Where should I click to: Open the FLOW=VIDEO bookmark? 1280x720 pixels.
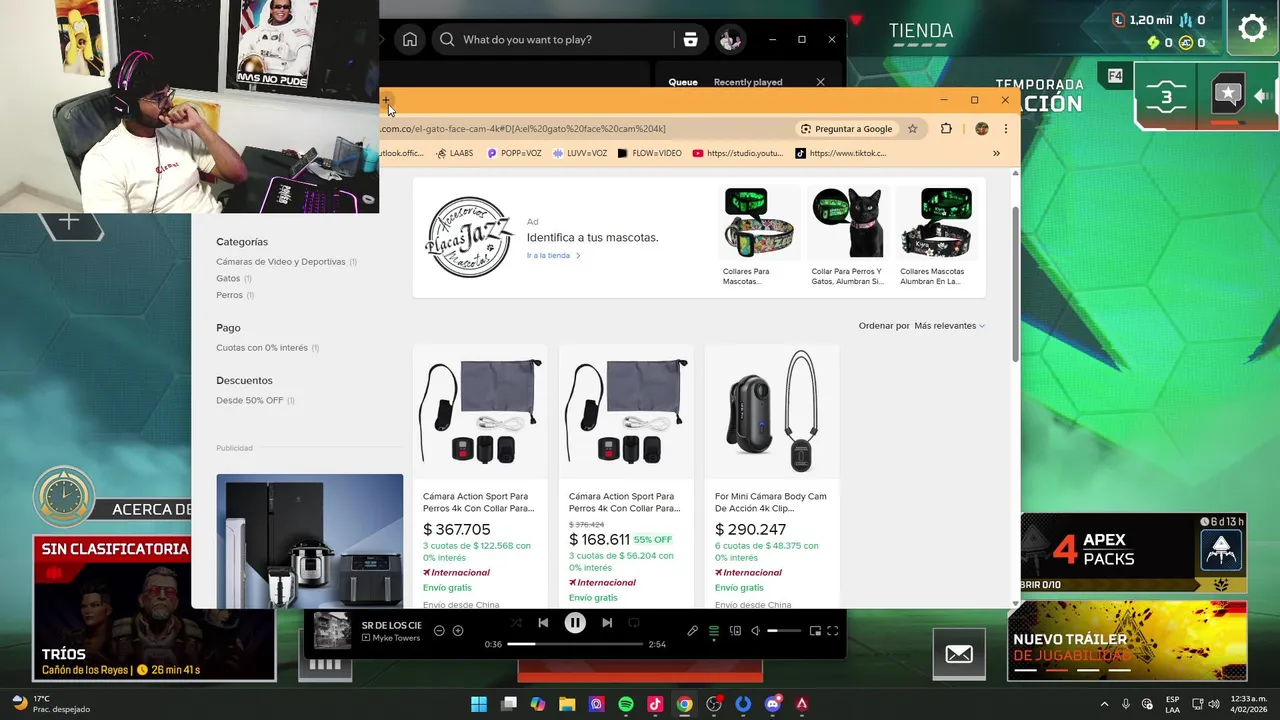tap(650, 154)
